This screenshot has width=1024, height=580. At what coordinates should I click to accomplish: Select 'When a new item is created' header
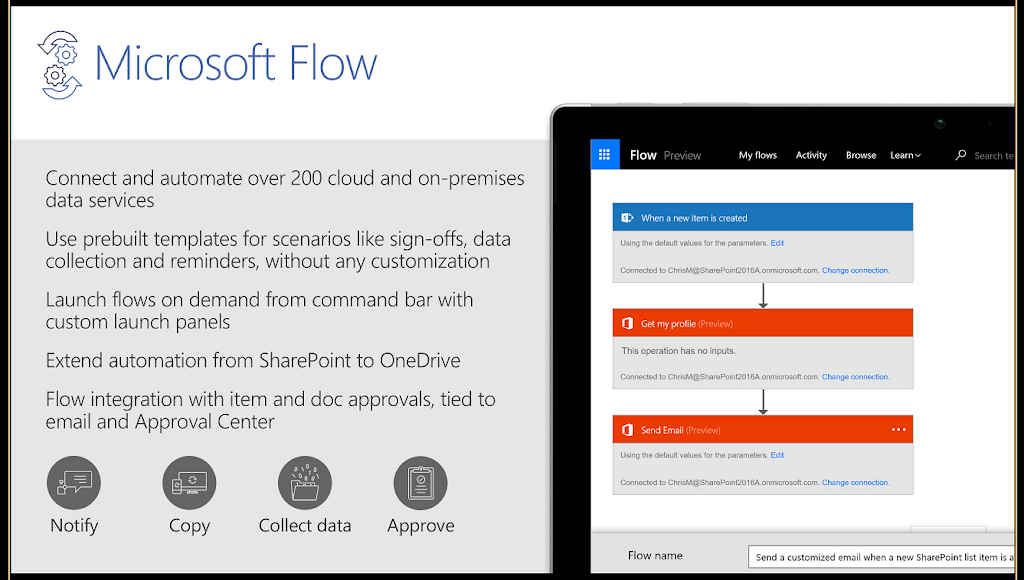[763, 217]
